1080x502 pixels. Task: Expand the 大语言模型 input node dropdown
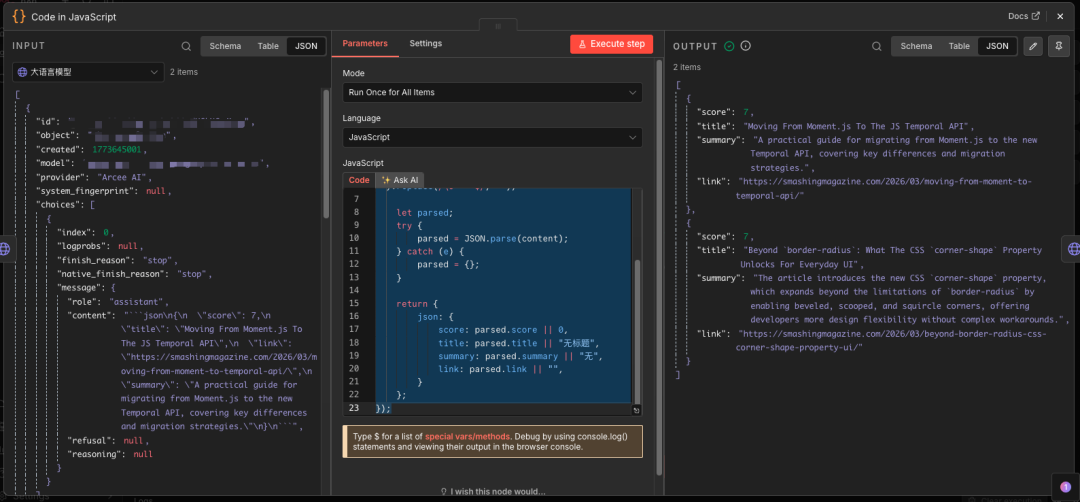88,72
